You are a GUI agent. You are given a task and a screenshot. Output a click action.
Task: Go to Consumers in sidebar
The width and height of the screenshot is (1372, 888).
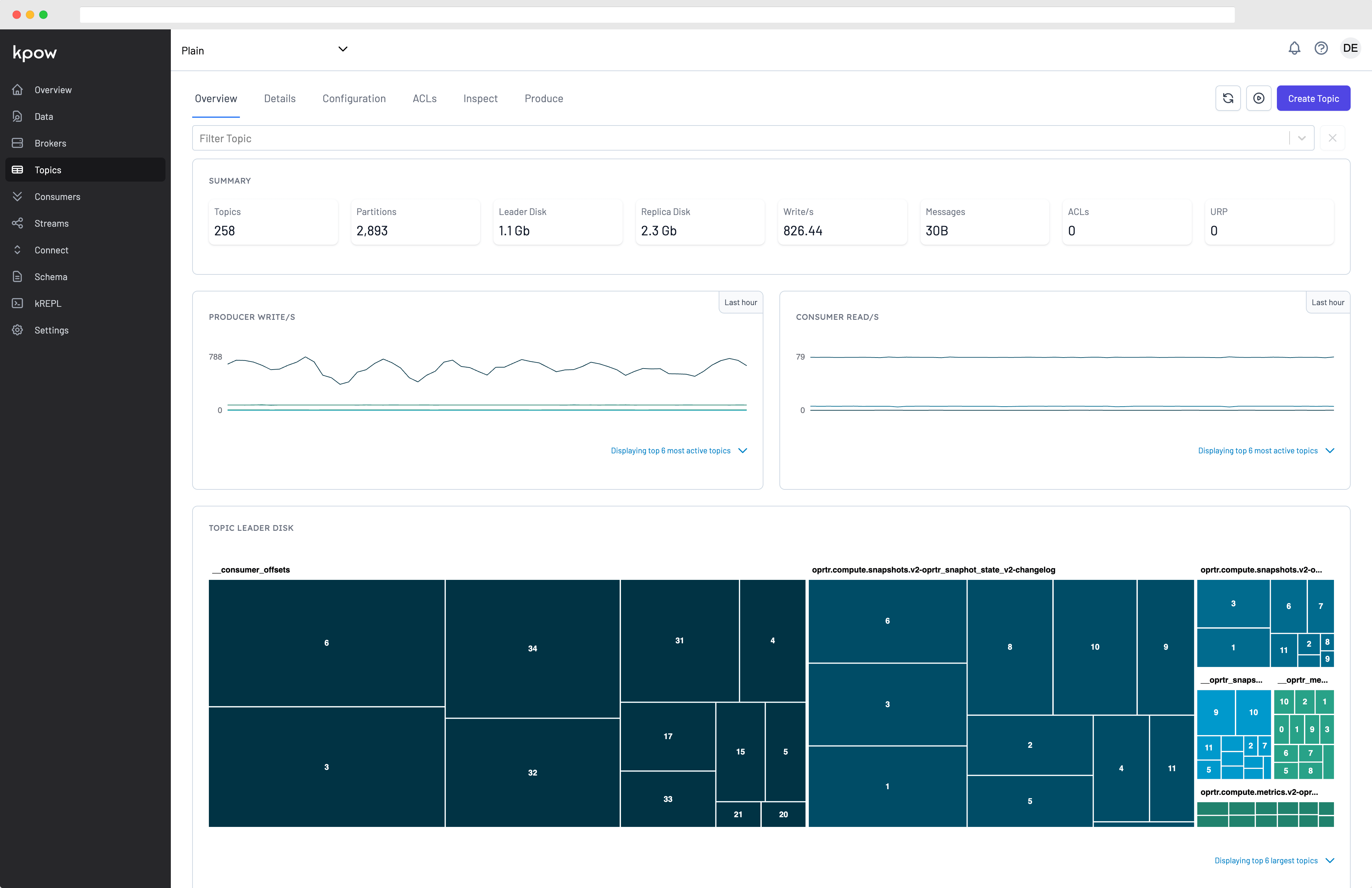tap(57, 197)
